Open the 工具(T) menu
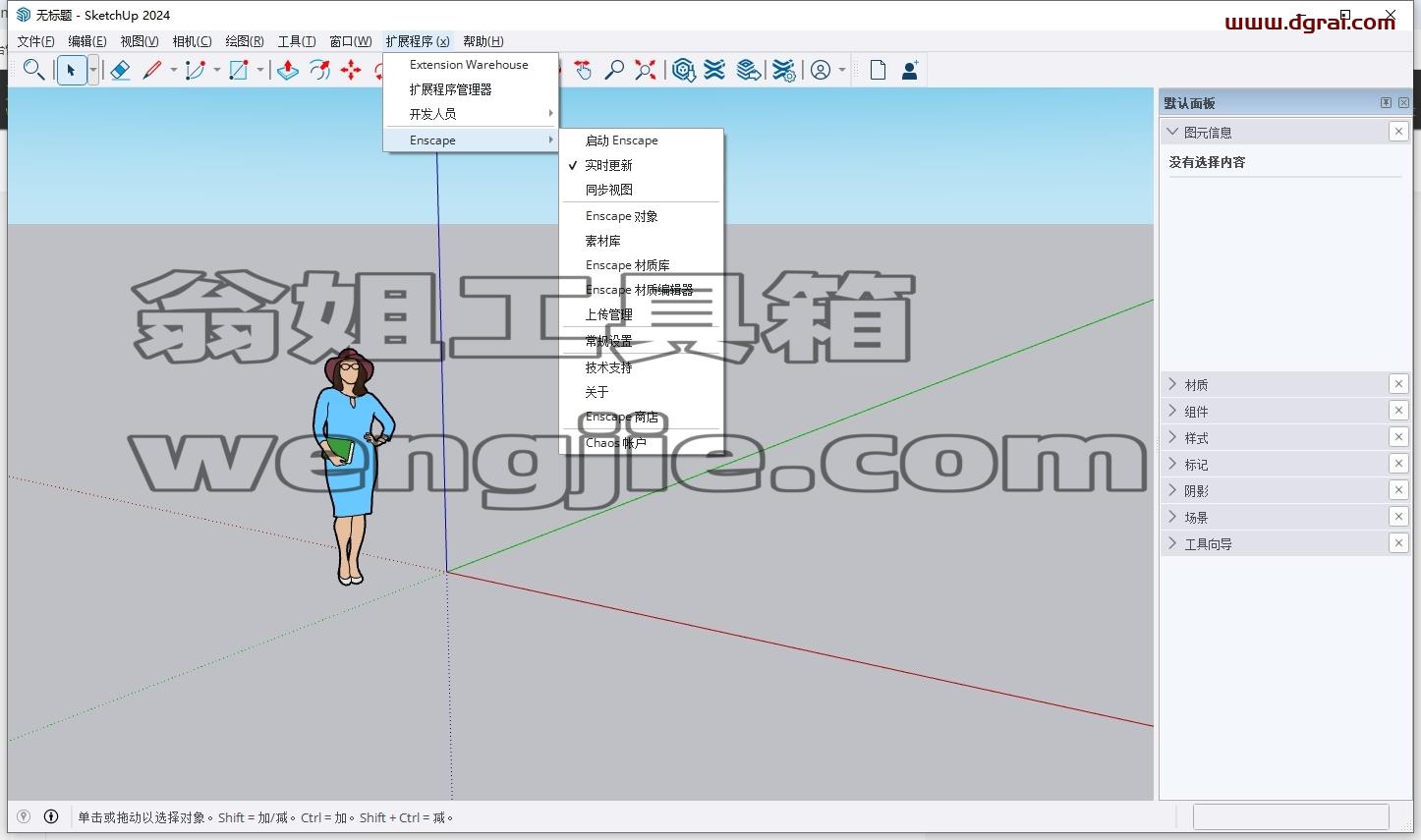This screenshot has height=840, width=1421. [x=297, y=40]
